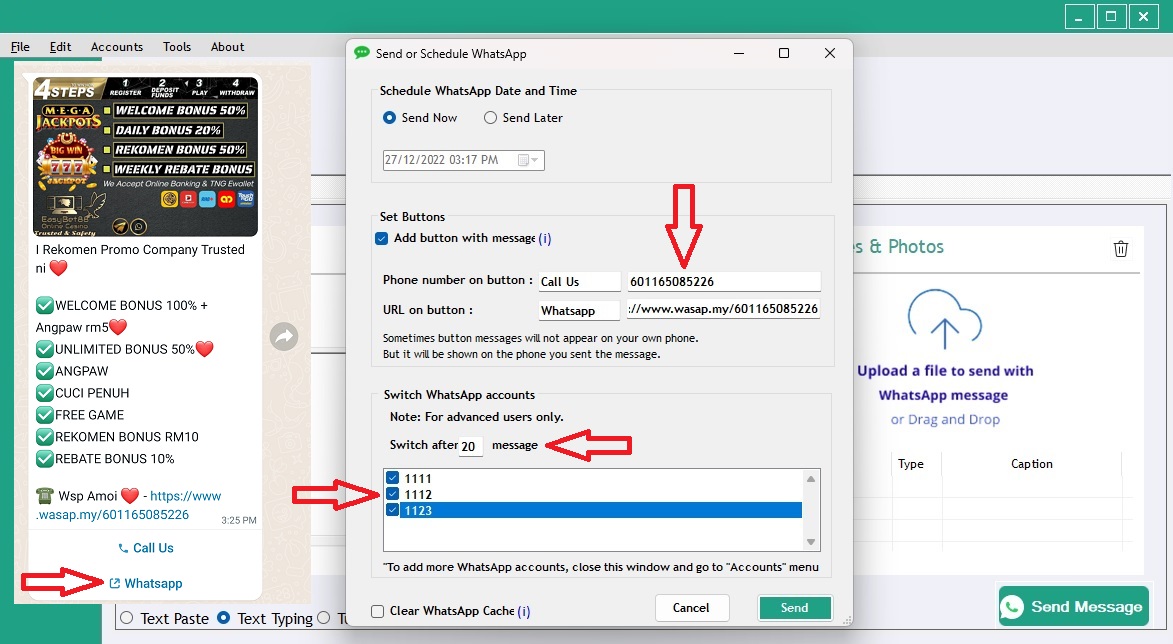This screenshot has width=1173, height=644.
Task: Click the green Send Message button
Action: (1074, 607)
